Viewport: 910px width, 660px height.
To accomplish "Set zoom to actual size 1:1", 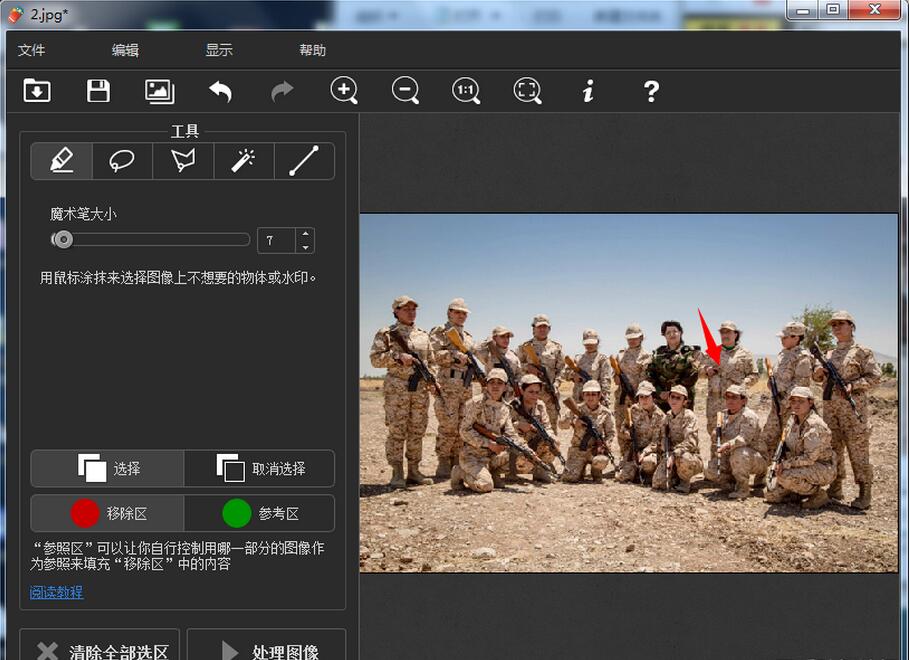I will [x=466, y=91].
